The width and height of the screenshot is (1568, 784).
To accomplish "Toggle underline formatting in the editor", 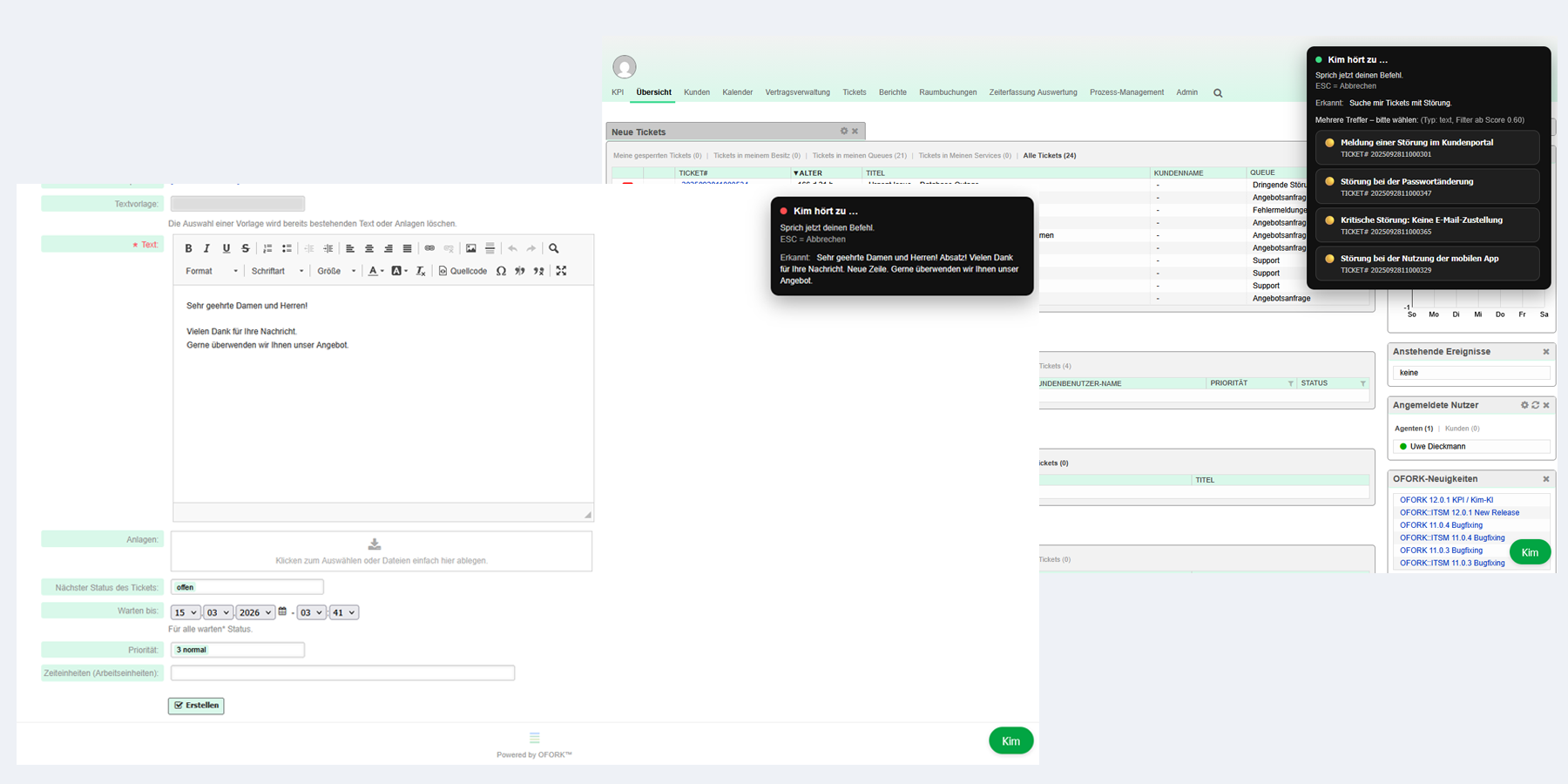I will point(226,248).
